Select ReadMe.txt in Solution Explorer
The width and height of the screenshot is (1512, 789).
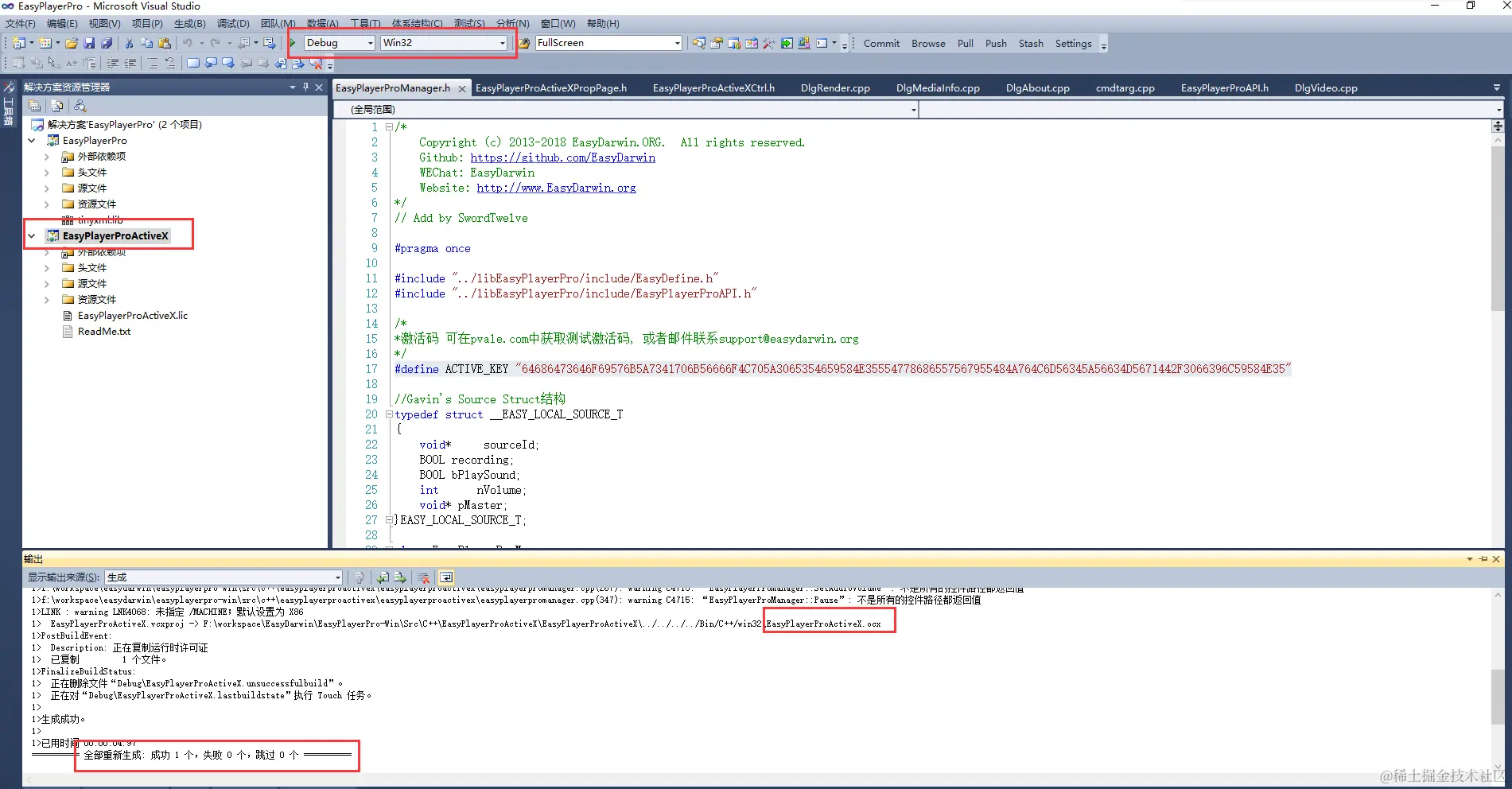coord(104,332)
